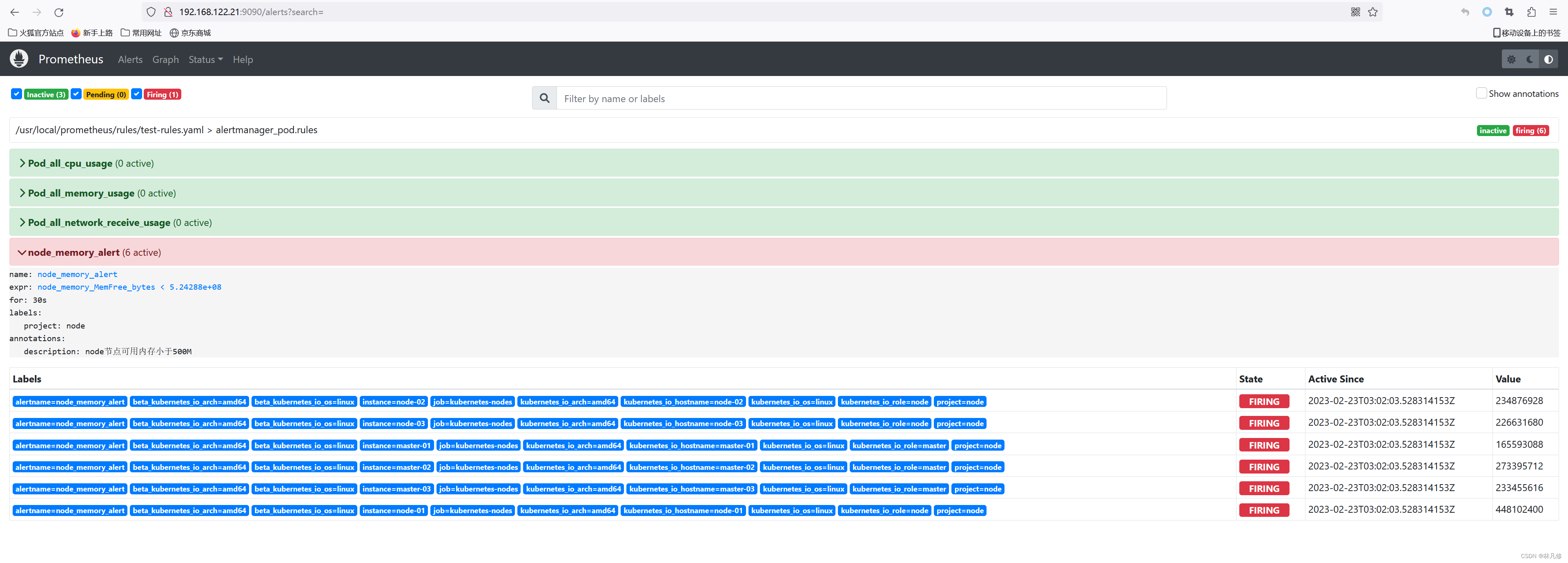This screenshot has height=563, width=1568.
Task: Bookmark this page with the star icon
Action: coord(1372,12)
